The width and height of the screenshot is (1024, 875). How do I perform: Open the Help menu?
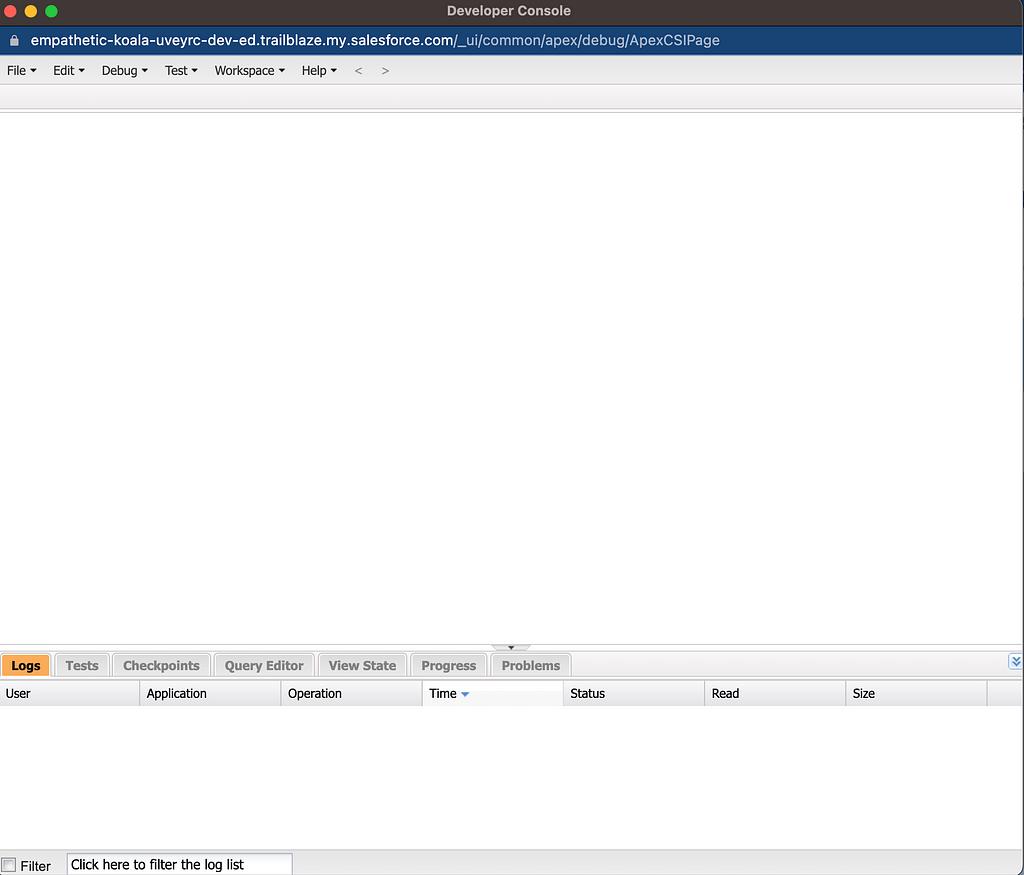coord(319,71)
